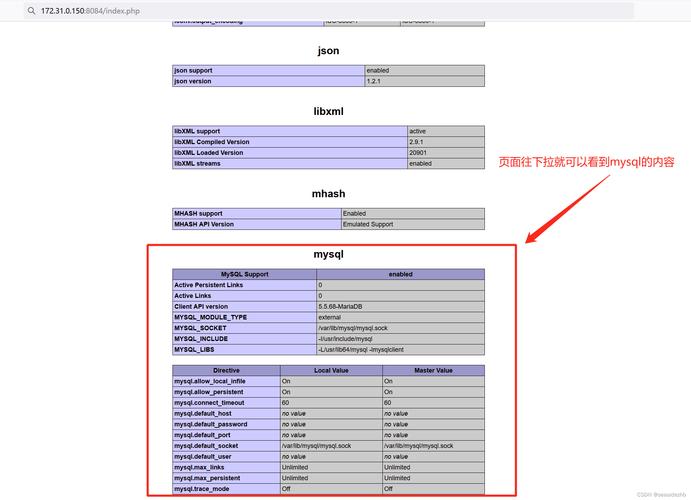The image size is (691, 500).
Task: Click the 'Local Value' column header
Action: pos(331,370)
